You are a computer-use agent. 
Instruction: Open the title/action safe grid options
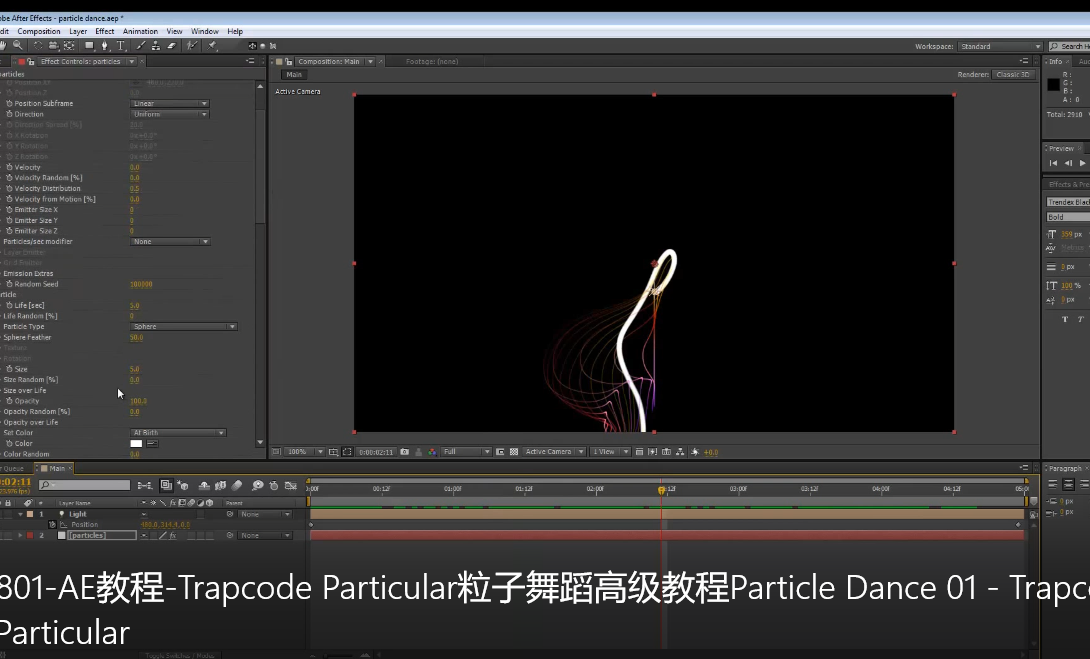point(333,452)
